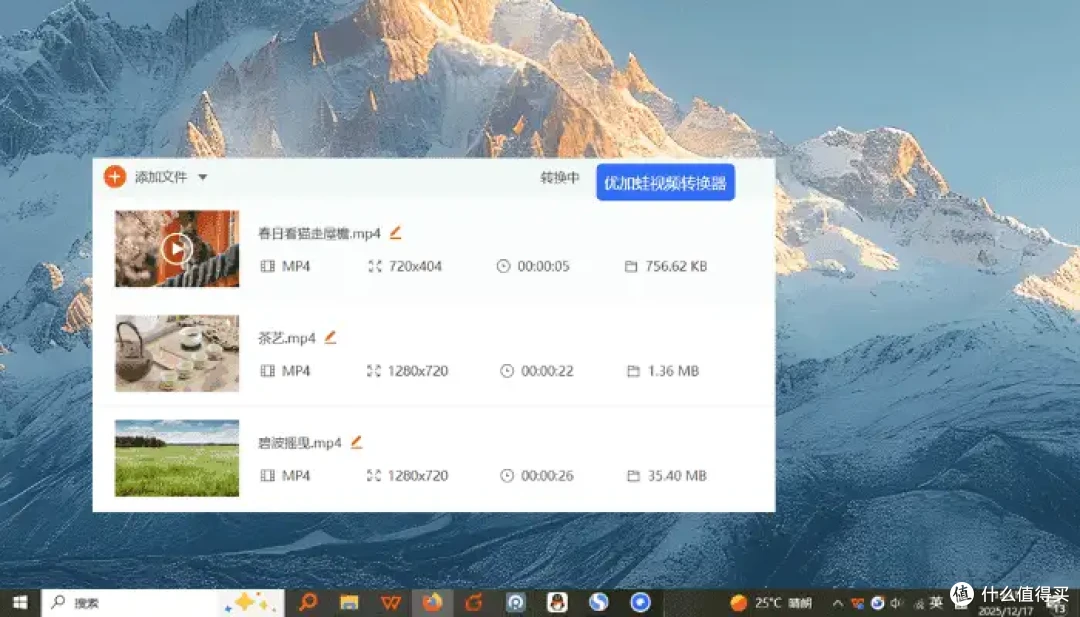Open the 添加文件 dropdown arrow
This screenshot has height=617, width=1080.
(202, 177)
